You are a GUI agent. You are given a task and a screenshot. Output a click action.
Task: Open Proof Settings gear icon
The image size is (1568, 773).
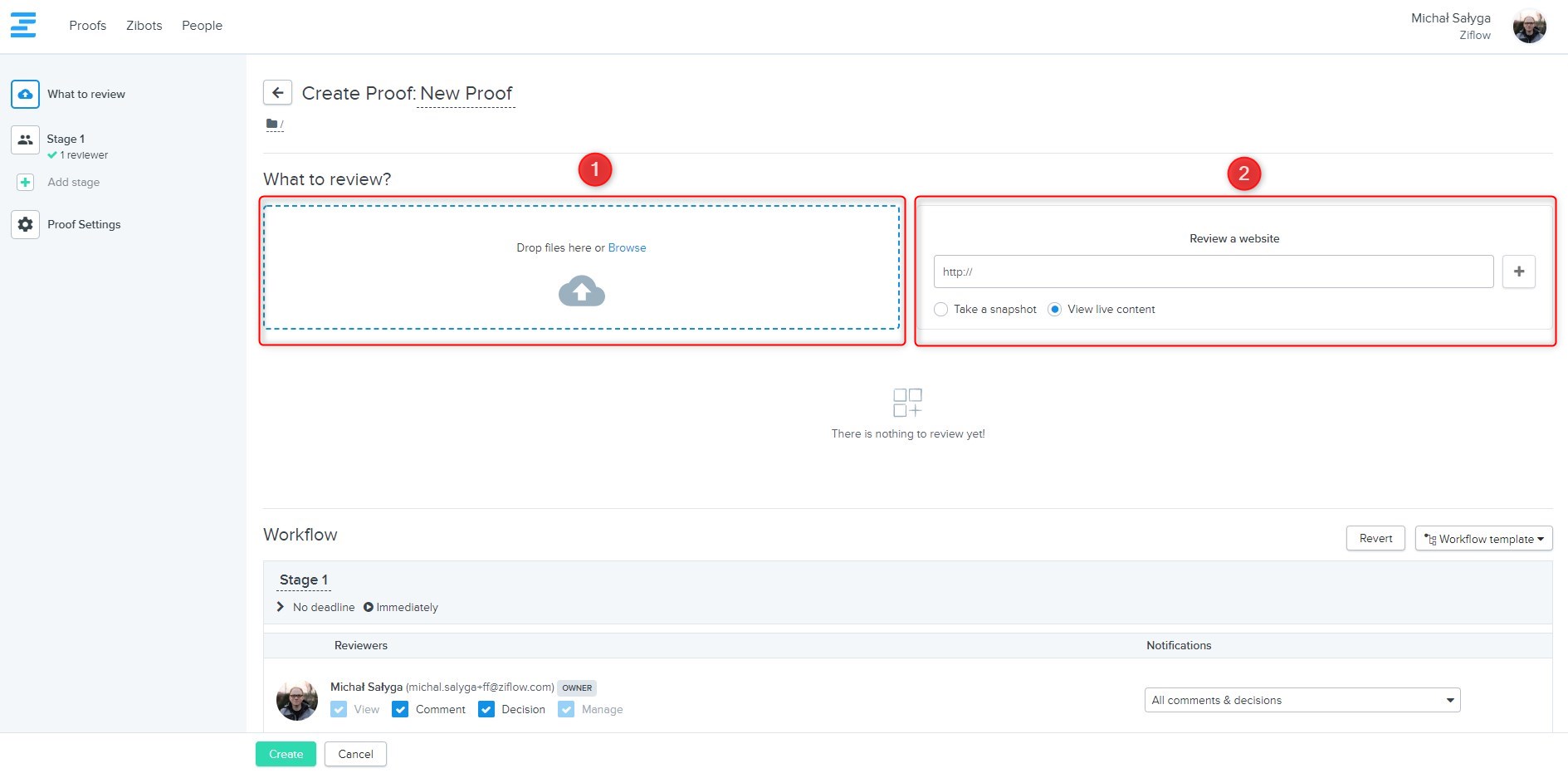(x=25, y=225)
